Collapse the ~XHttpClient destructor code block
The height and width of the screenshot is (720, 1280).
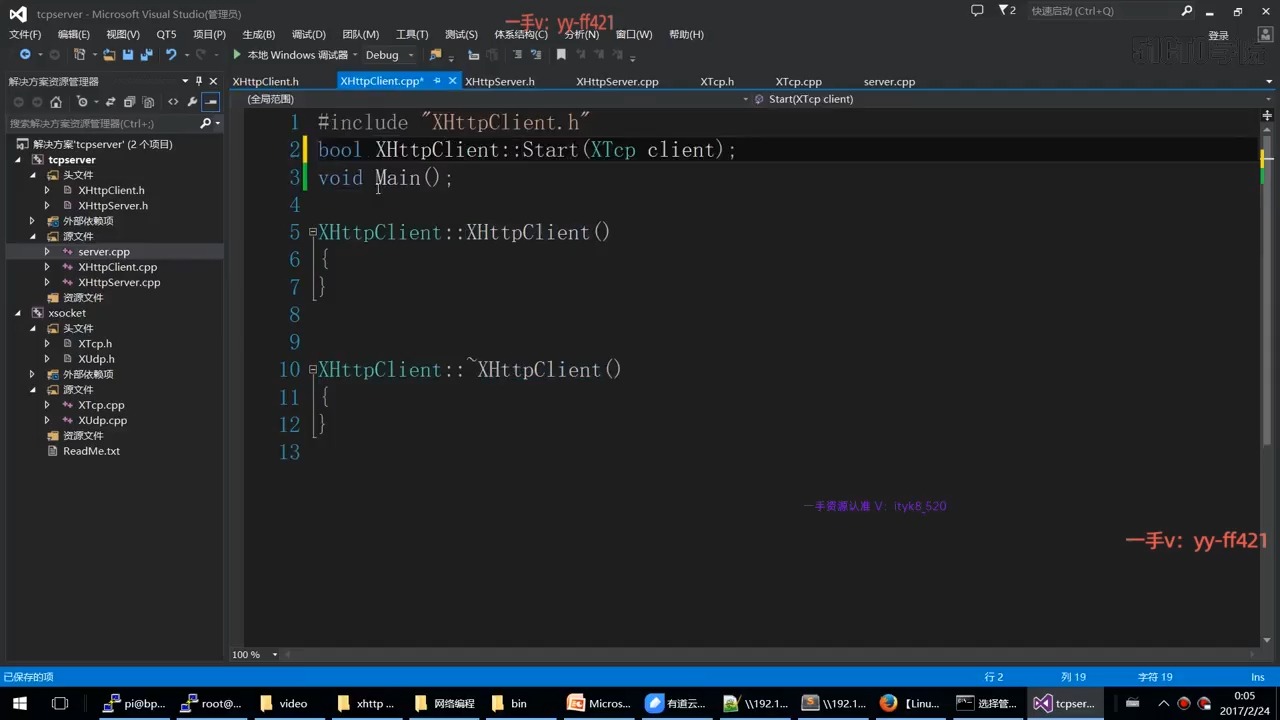(312, 369)
